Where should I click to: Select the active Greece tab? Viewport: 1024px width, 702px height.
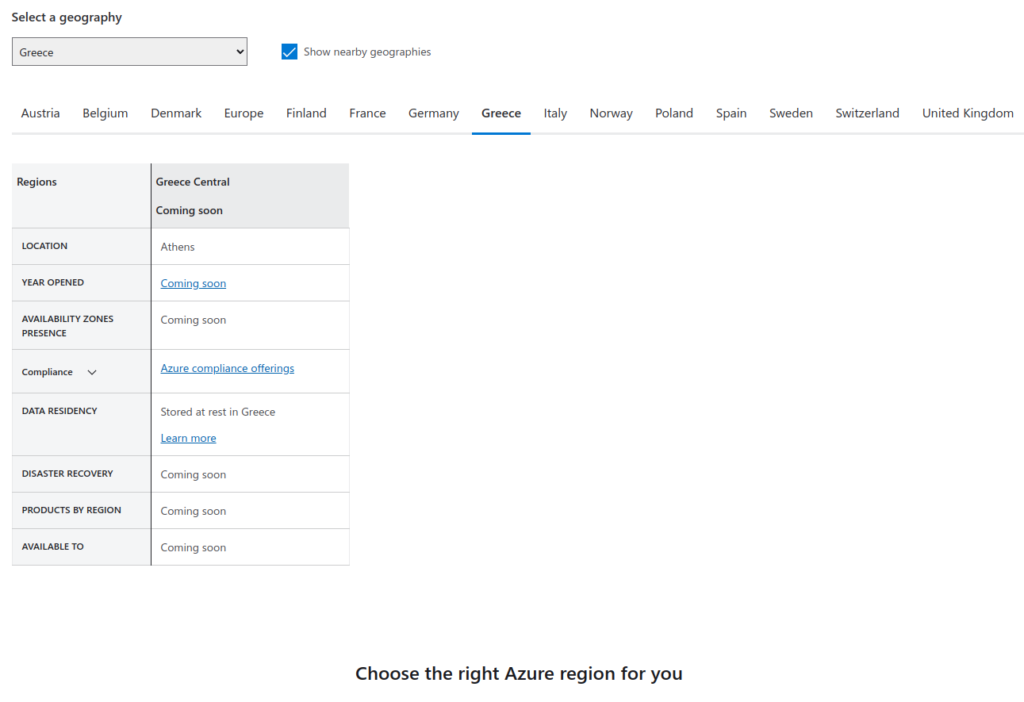pos(501,113)
